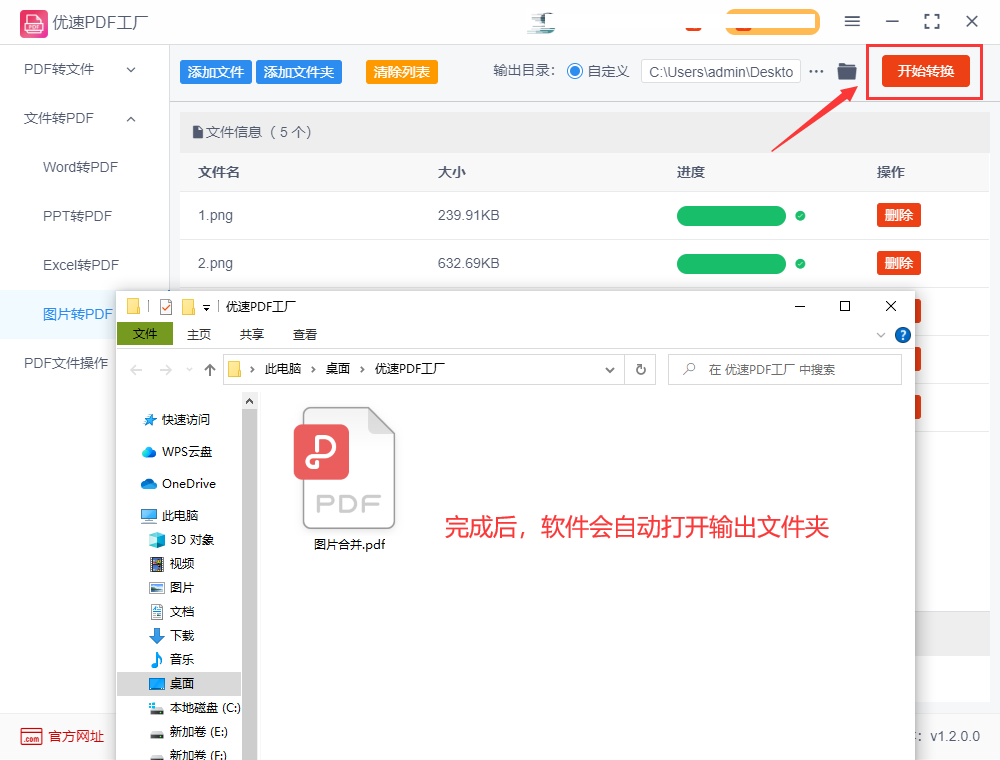Screen dimensions: 1000x760
Task: Open the Explorer 查看 tab
Action: 304,334
